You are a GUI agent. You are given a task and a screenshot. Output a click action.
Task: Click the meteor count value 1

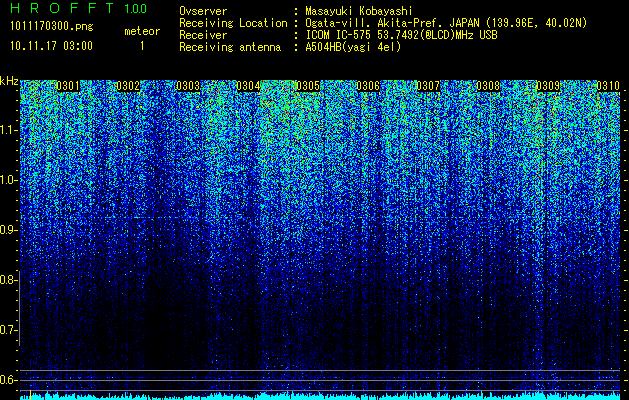(x=142, y=46)
